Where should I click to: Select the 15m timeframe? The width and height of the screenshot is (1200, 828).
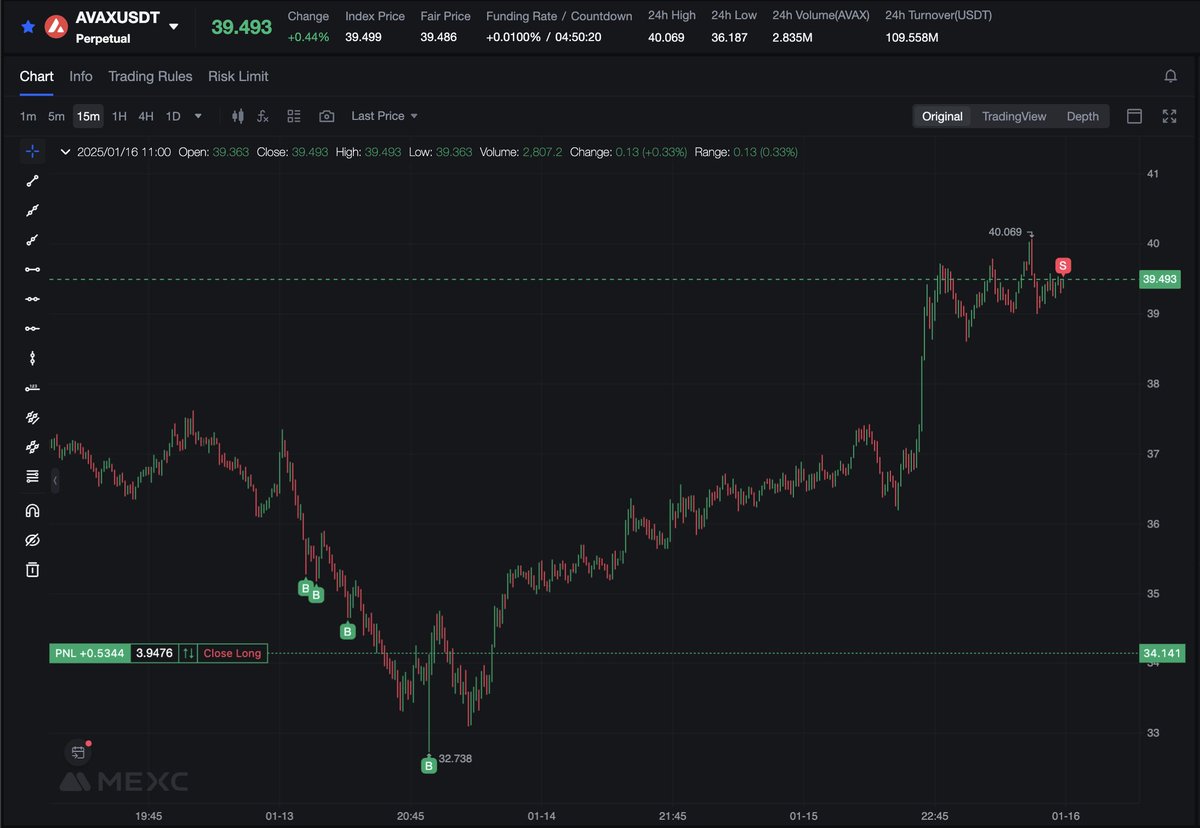[x=89, y=116]
